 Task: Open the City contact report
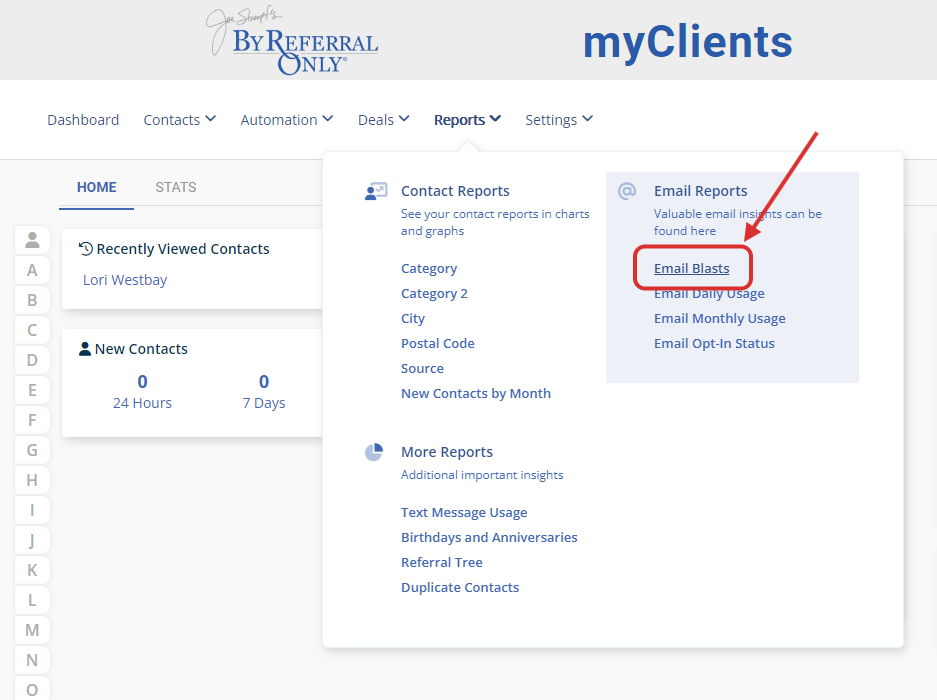click(413, 319)
